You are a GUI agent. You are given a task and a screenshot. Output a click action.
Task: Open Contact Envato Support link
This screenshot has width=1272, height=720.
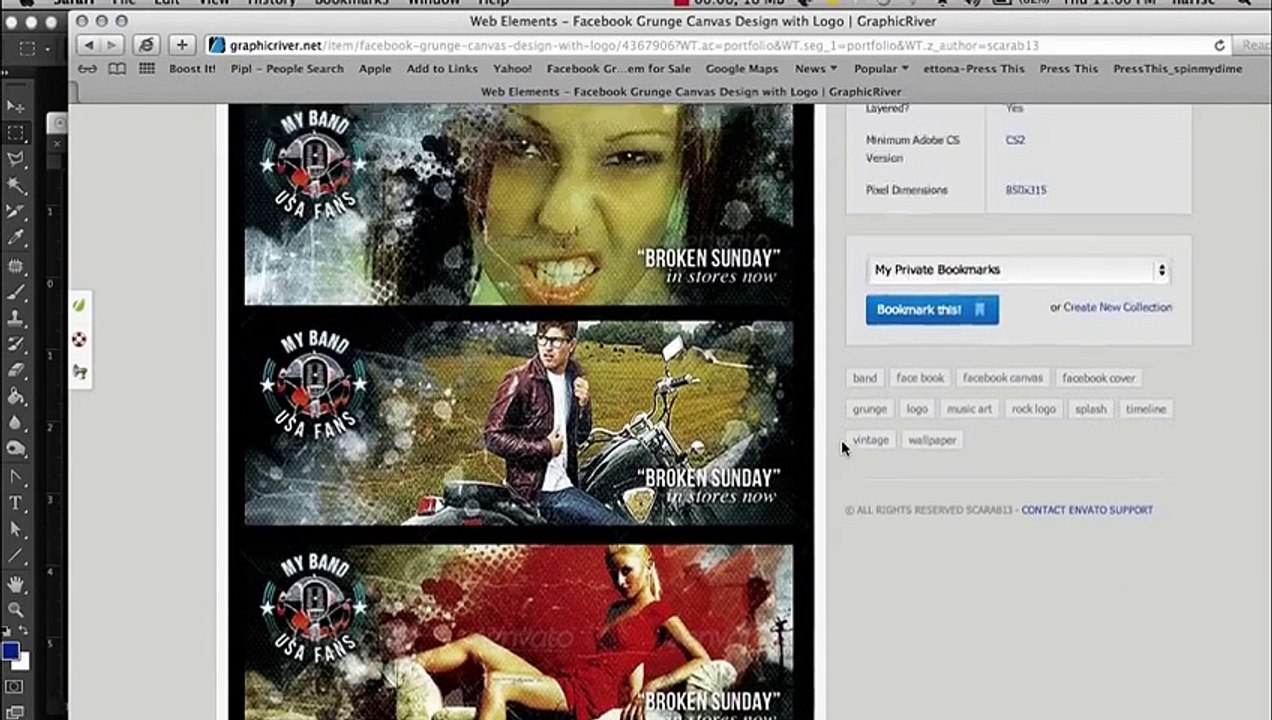1087,510
